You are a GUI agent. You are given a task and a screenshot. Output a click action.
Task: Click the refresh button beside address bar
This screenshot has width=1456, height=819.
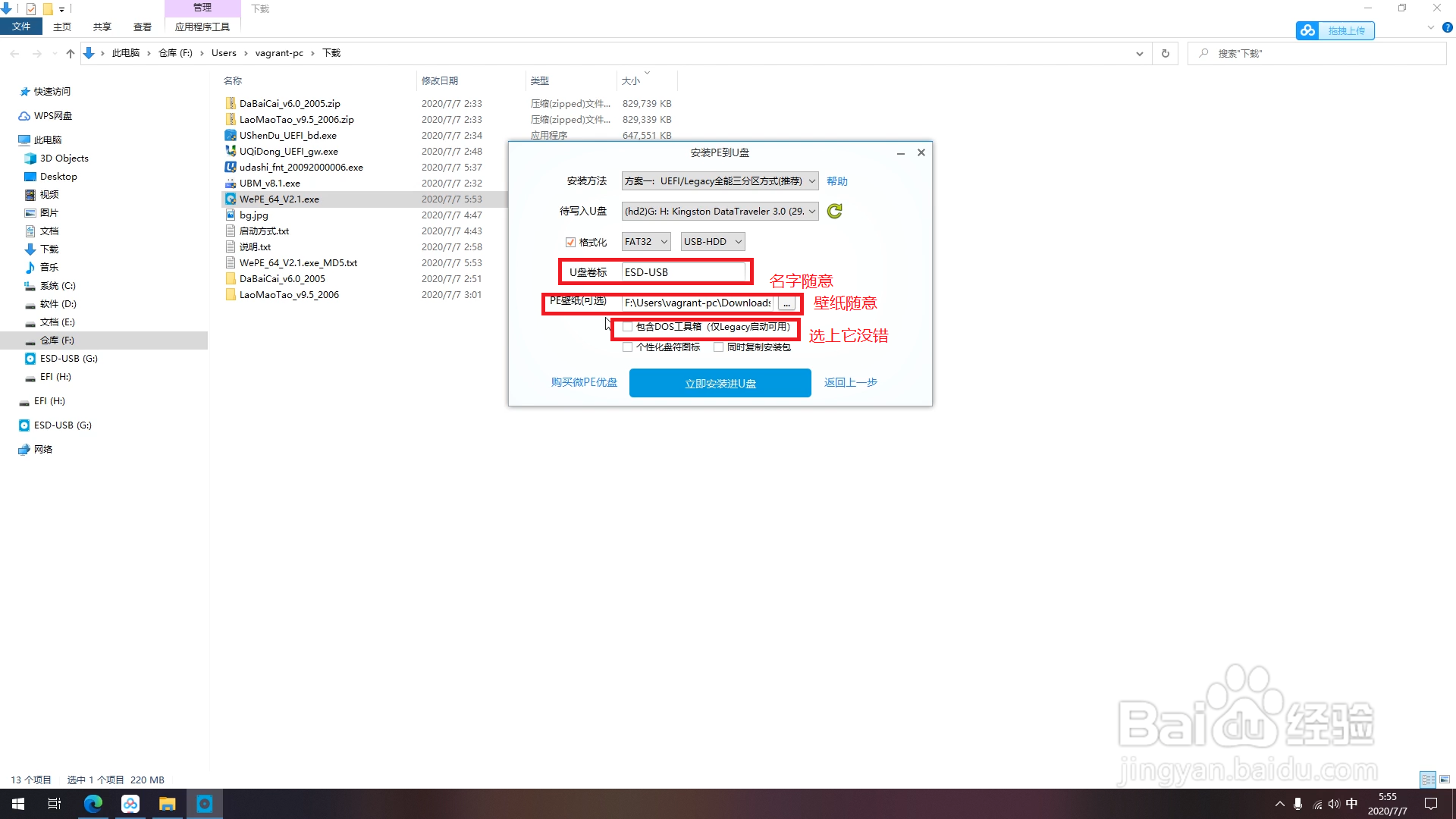pos(1165,53)
